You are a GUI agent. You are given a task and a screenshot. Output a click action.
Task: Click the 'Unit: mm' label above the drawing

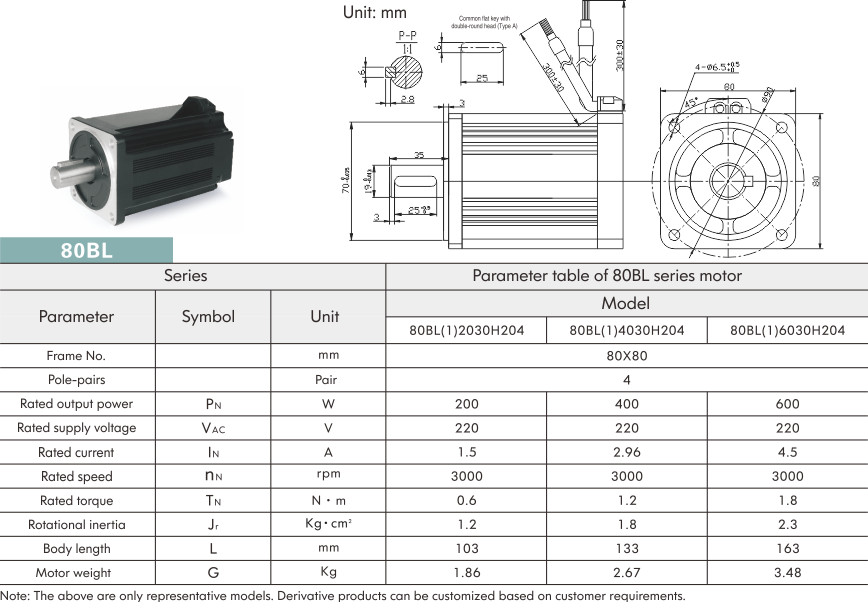pyautogui.click(x=374, y=13)
